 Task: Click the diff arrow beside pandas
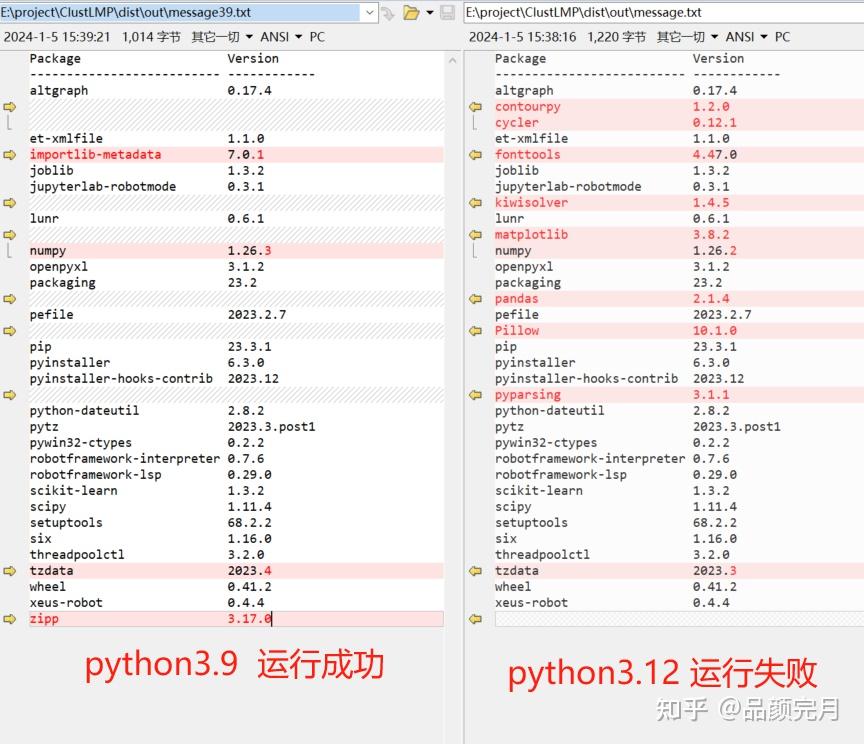point(474,298)
